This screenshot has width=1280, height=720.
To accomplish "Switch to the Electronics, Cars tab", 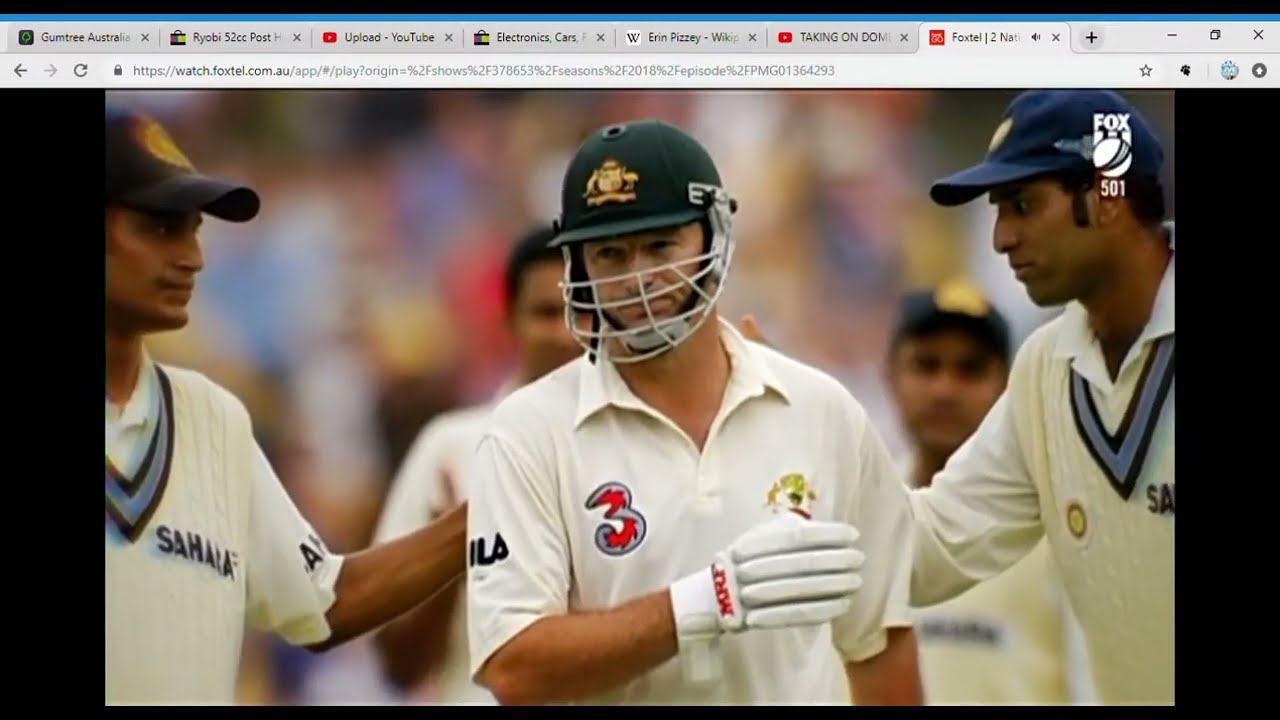I will pyautogui.click(x=541, y=37).
